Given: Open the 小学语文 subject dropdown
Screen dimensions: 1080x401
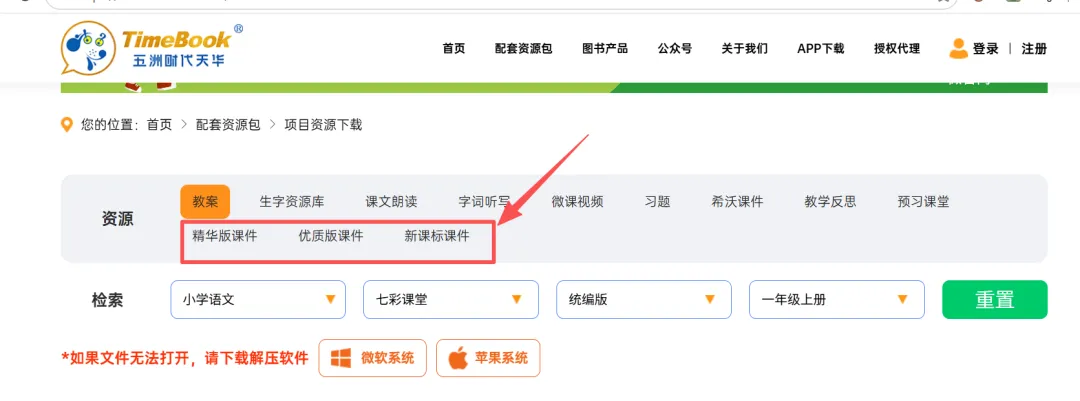Looking at the screenshot, I should [258, 300].
